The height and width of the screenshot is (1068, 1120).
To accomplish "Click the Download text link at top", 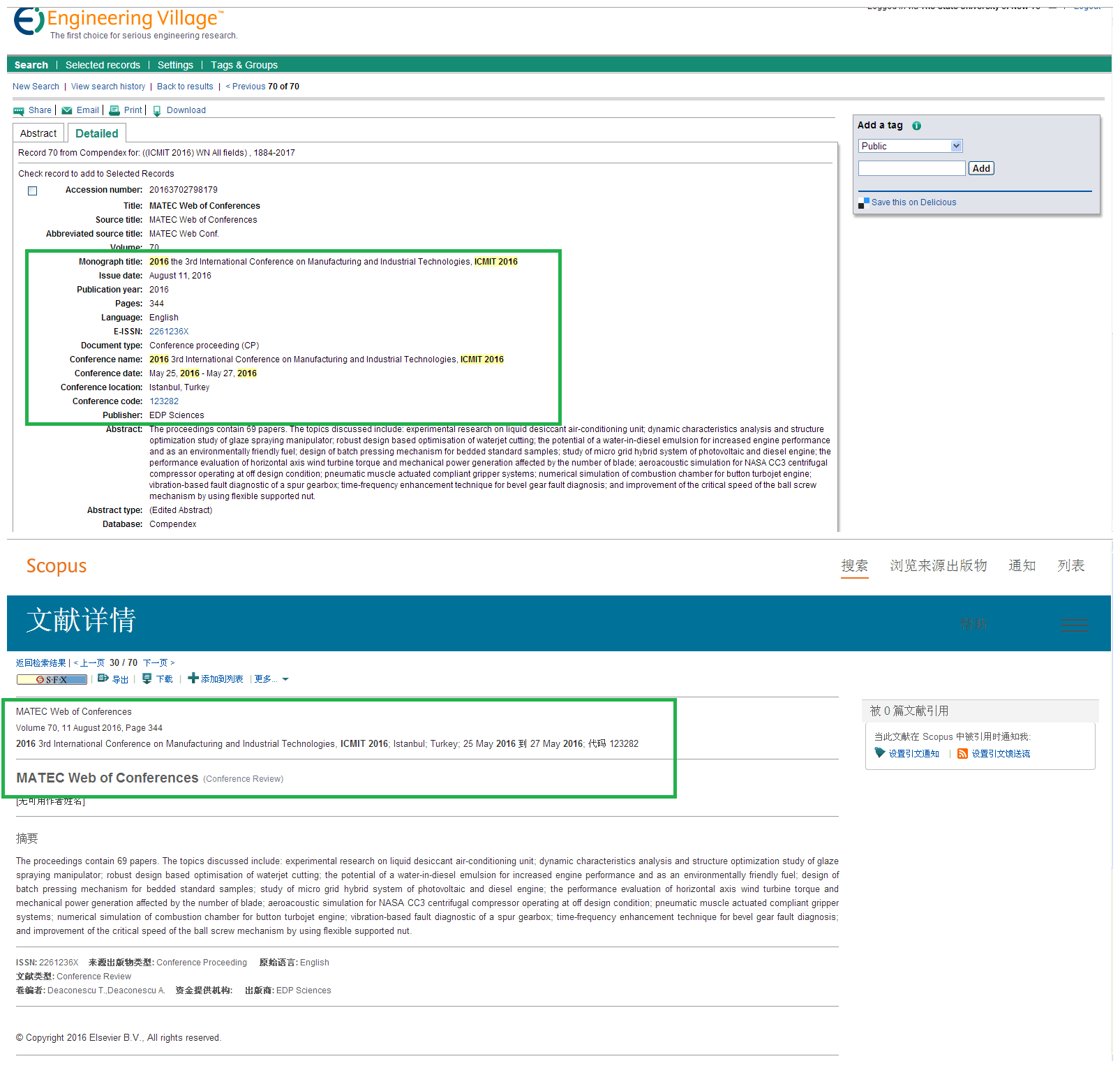I will tap(186, 110).
